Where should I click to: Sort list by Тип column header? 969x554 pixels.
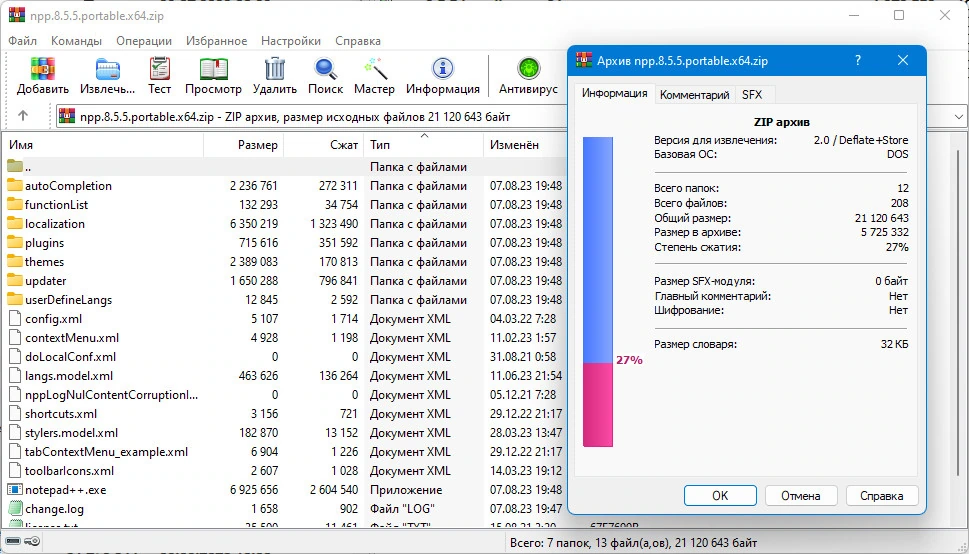pos(424,145)
